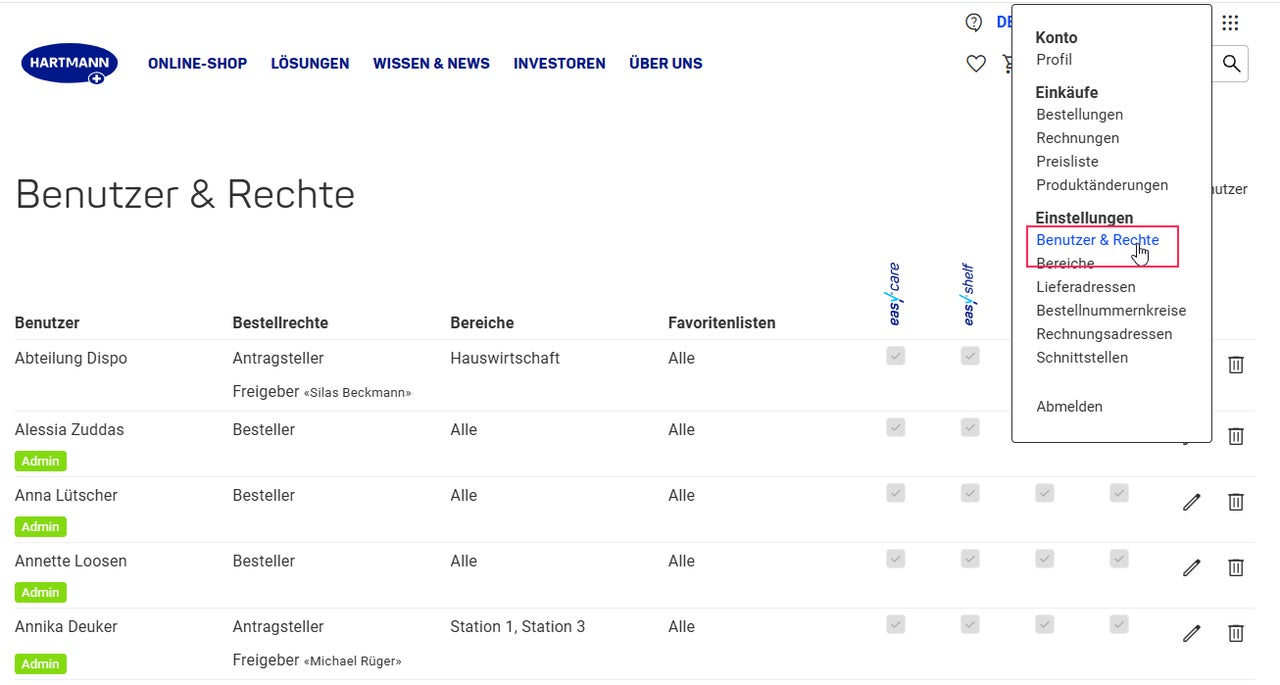This screenshot has width=1280, height=685.
Task: Select Bestellungen in account menu
Action: 1079,115
